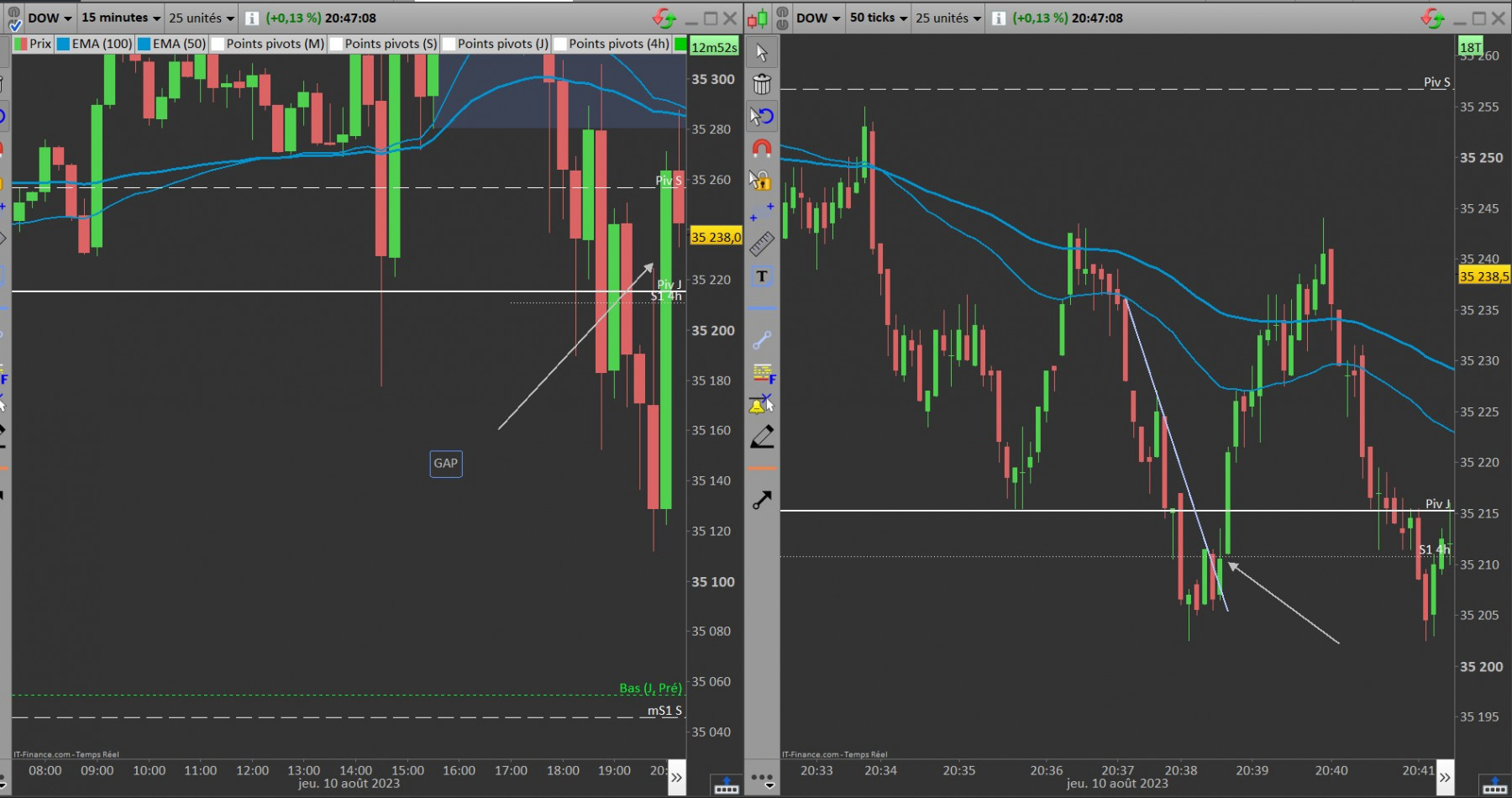Click the green square at indicator bar's end
Image resolution: width=1512 pixels, height=798 pixels.
click(x=680, y=44)
